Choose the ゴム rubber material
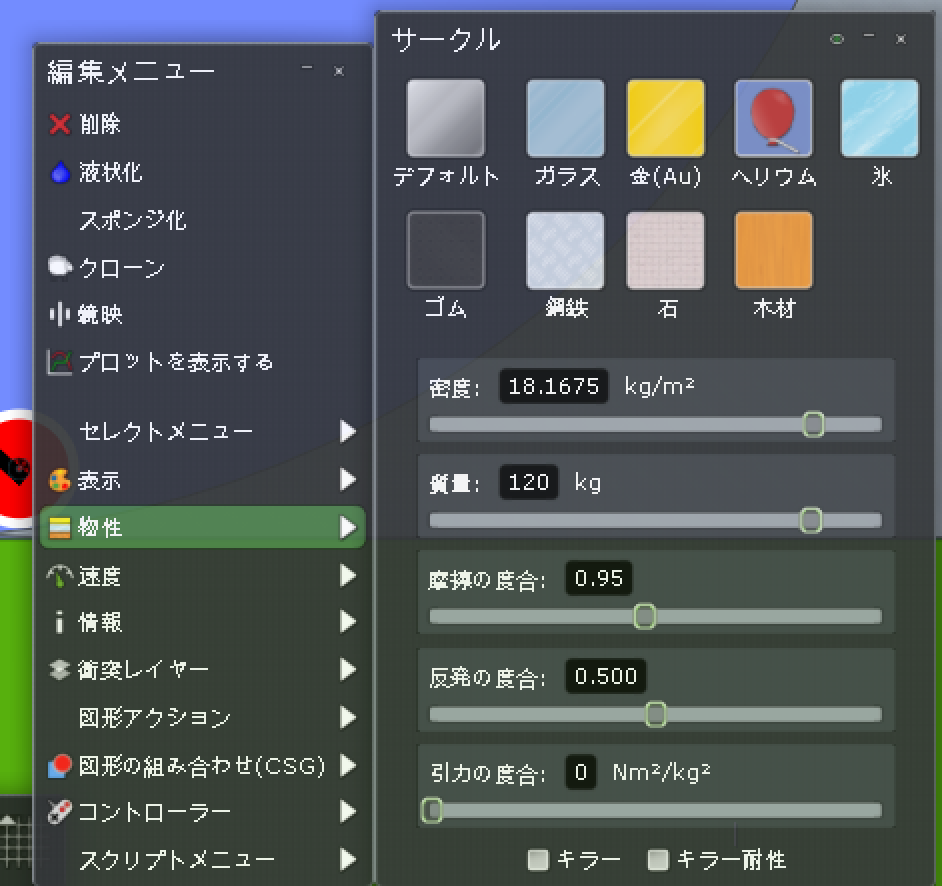This screenshot has width=942, height=886. click(x=446, y=250)
